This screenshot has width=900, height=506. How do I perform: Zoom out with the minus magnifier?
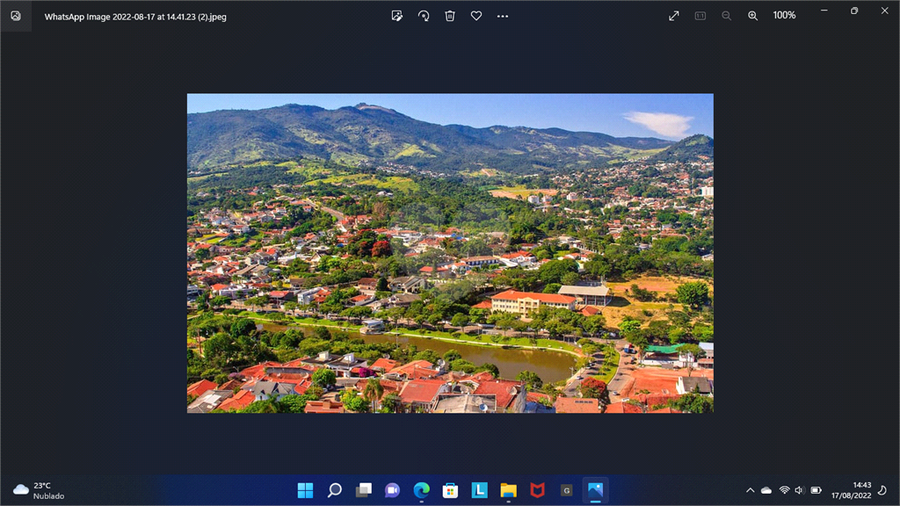tap(726, 16)
